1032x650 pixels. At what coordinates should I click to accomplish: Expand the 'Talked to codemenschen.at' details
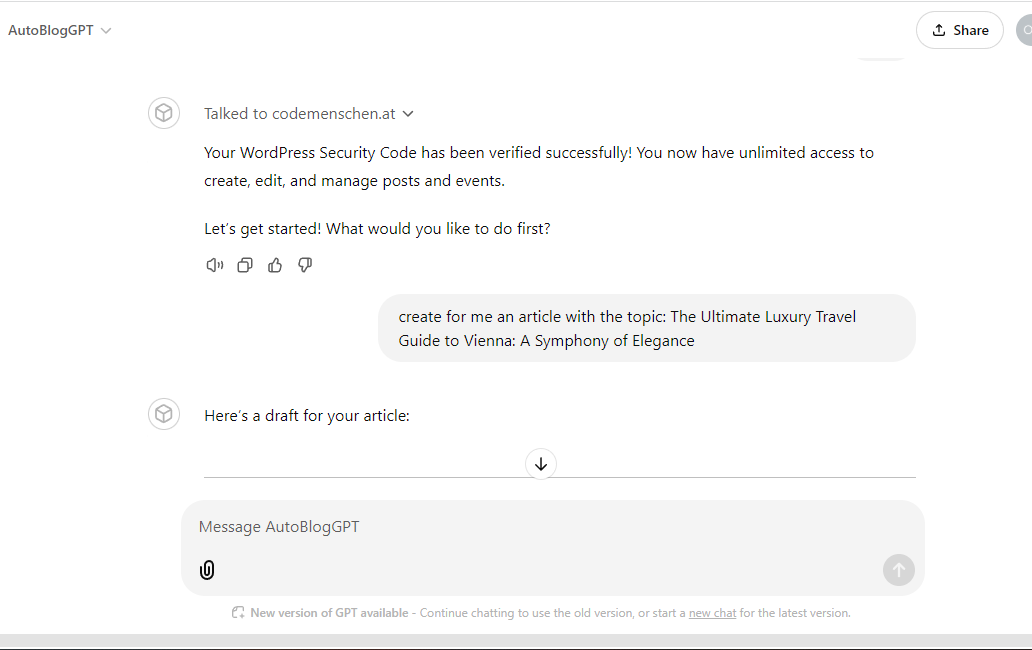click(309, 114)
